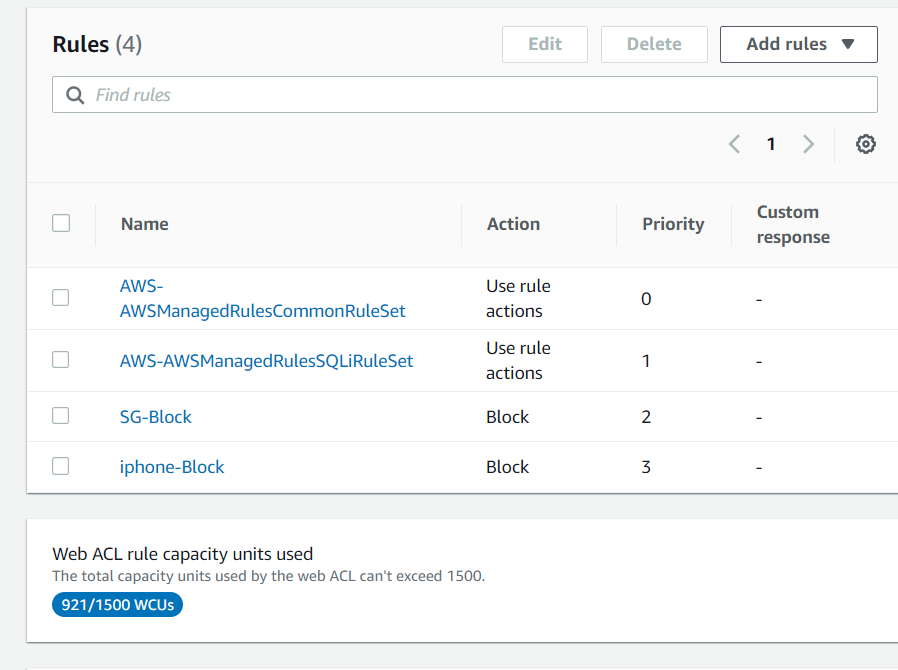The image size is (898, 670).
Task: Open the table preferences gear icon
Action: point(866,144)
